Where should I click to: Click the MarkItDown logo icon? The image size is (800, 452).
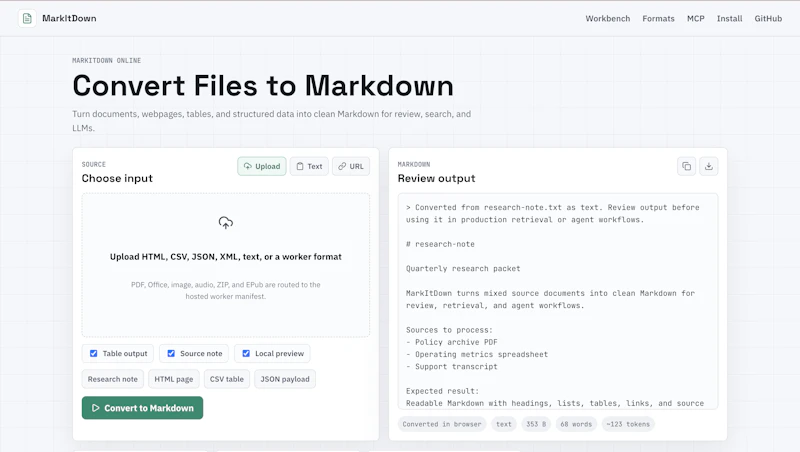[x=27, y=18]
